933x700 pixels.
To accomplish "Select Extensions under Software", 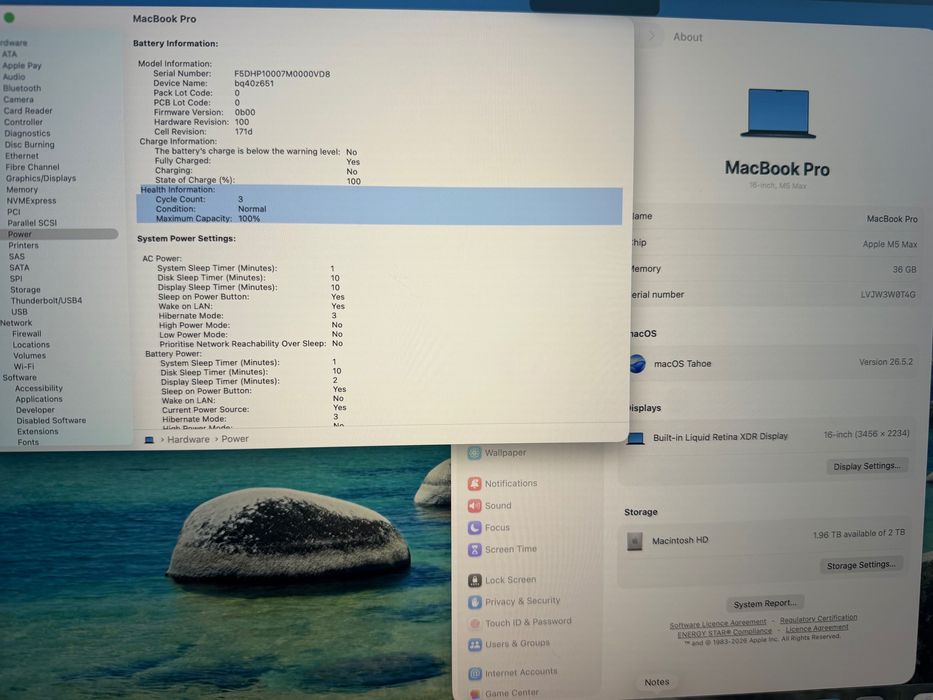I will click(x=37, y=432).
